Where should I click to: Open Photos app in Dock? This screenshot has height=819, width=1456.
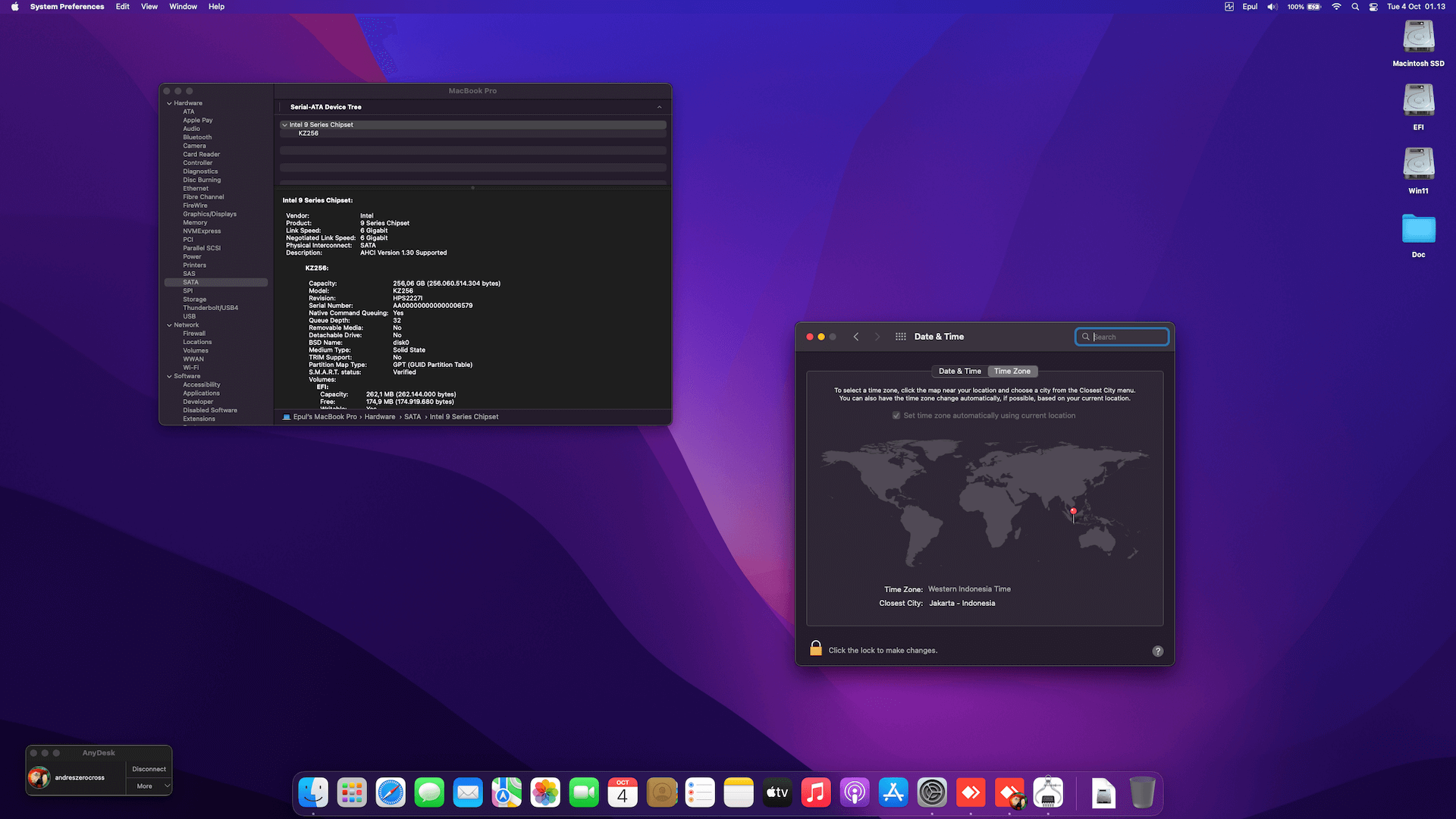[x=545, y=792]
